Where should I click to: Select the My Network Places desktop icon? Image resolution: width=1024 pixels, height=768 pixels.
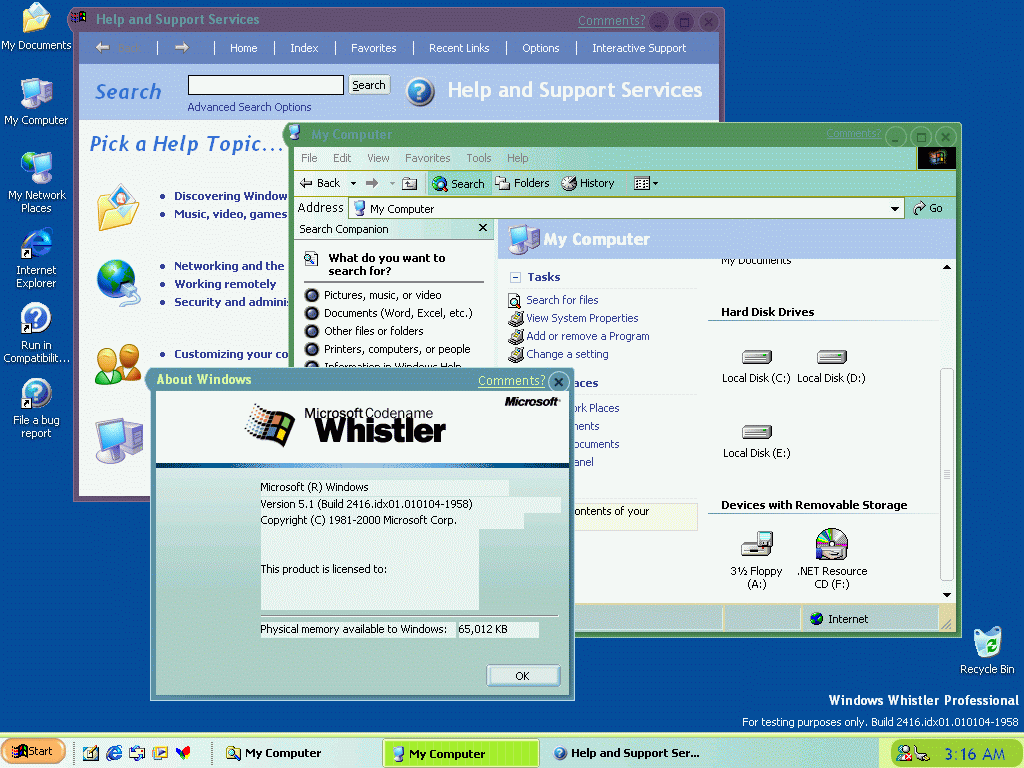[36, 182]
